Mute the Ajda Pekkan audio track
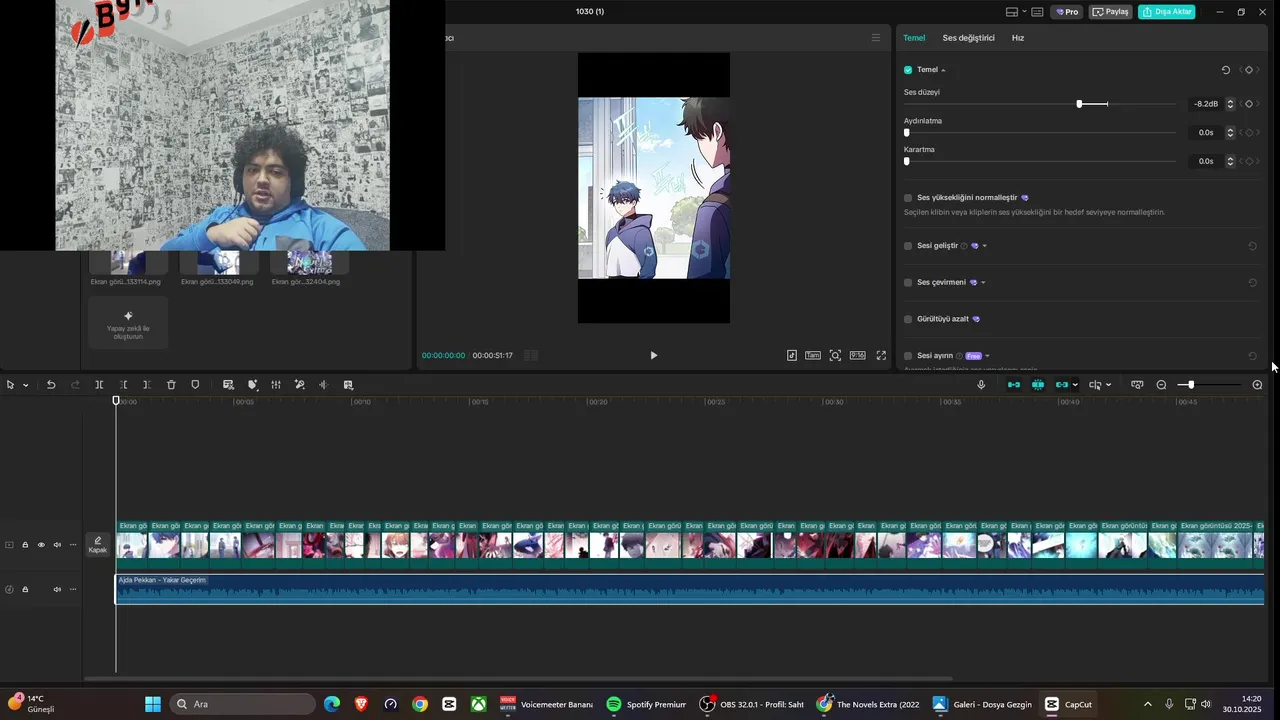 pos(57,589)
